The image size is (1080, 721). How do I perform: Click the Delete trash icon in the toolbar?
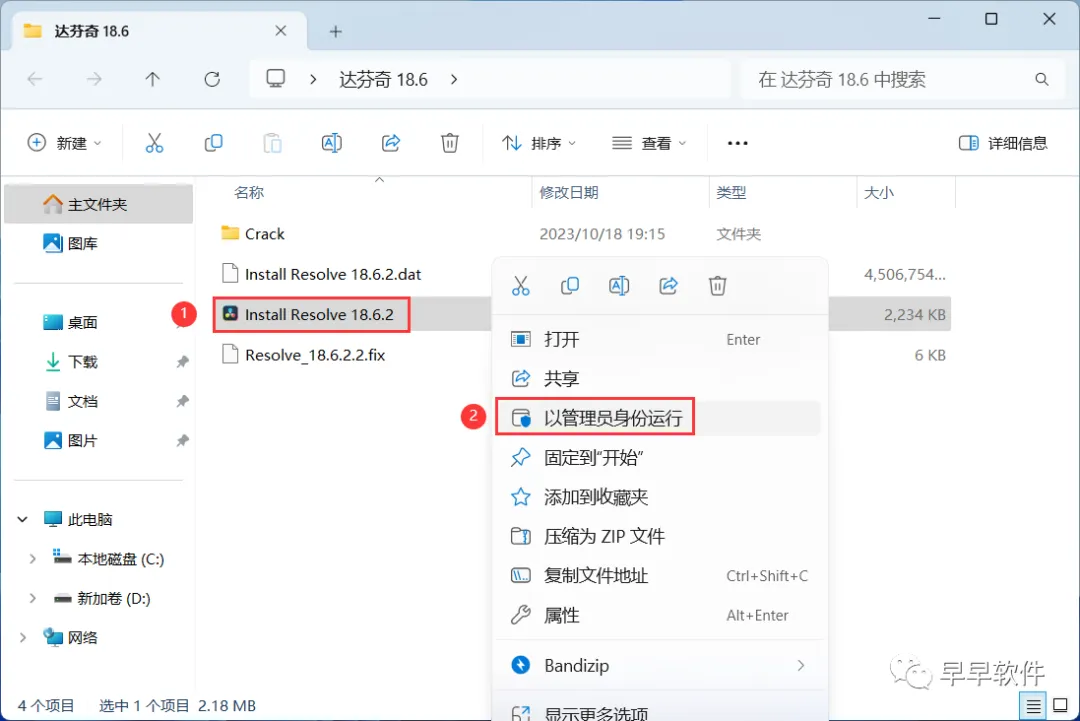coord(450,143)
